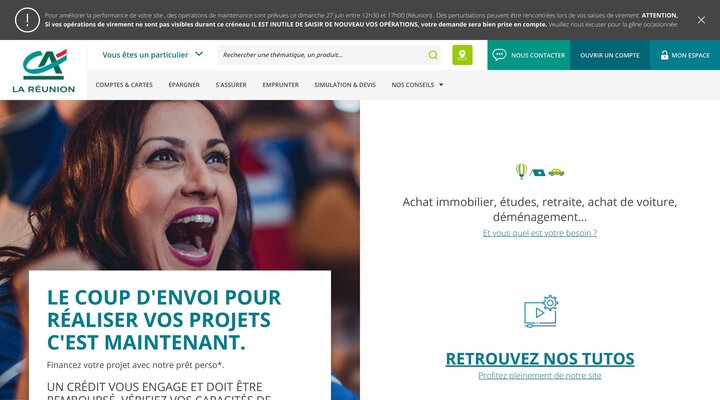Click the video tutorial screen icon
The image size is (720, 400).
coord(541,311)
